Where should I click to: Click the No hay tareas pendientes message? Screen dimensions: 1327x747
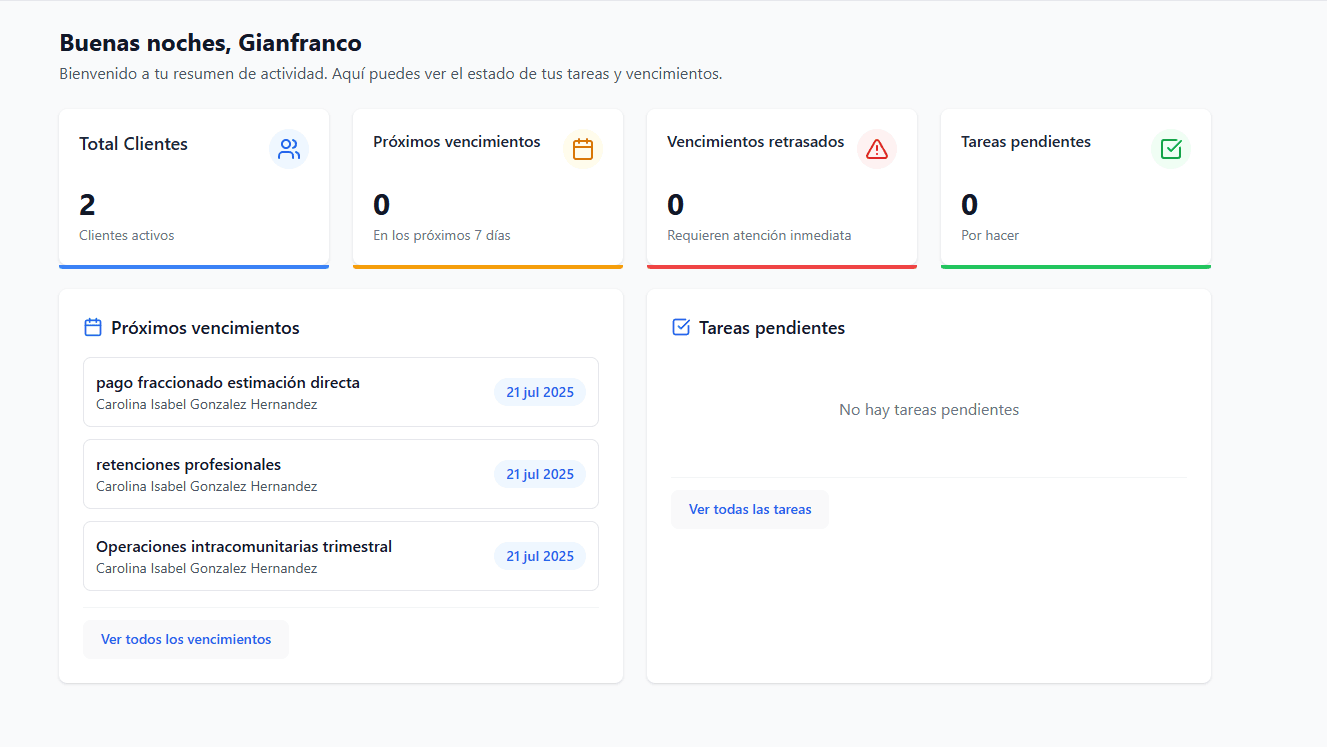click(929, 409)
